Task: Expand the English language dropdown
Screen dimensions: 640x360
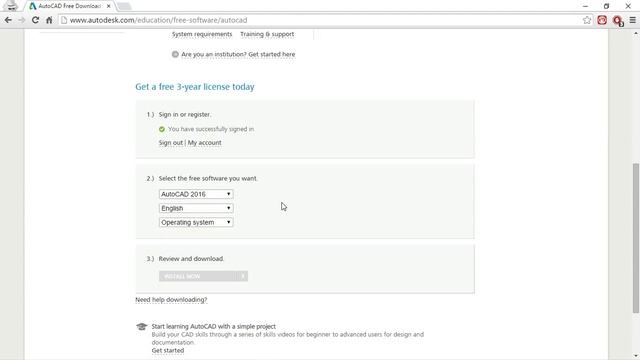Action: pos(196,208)
